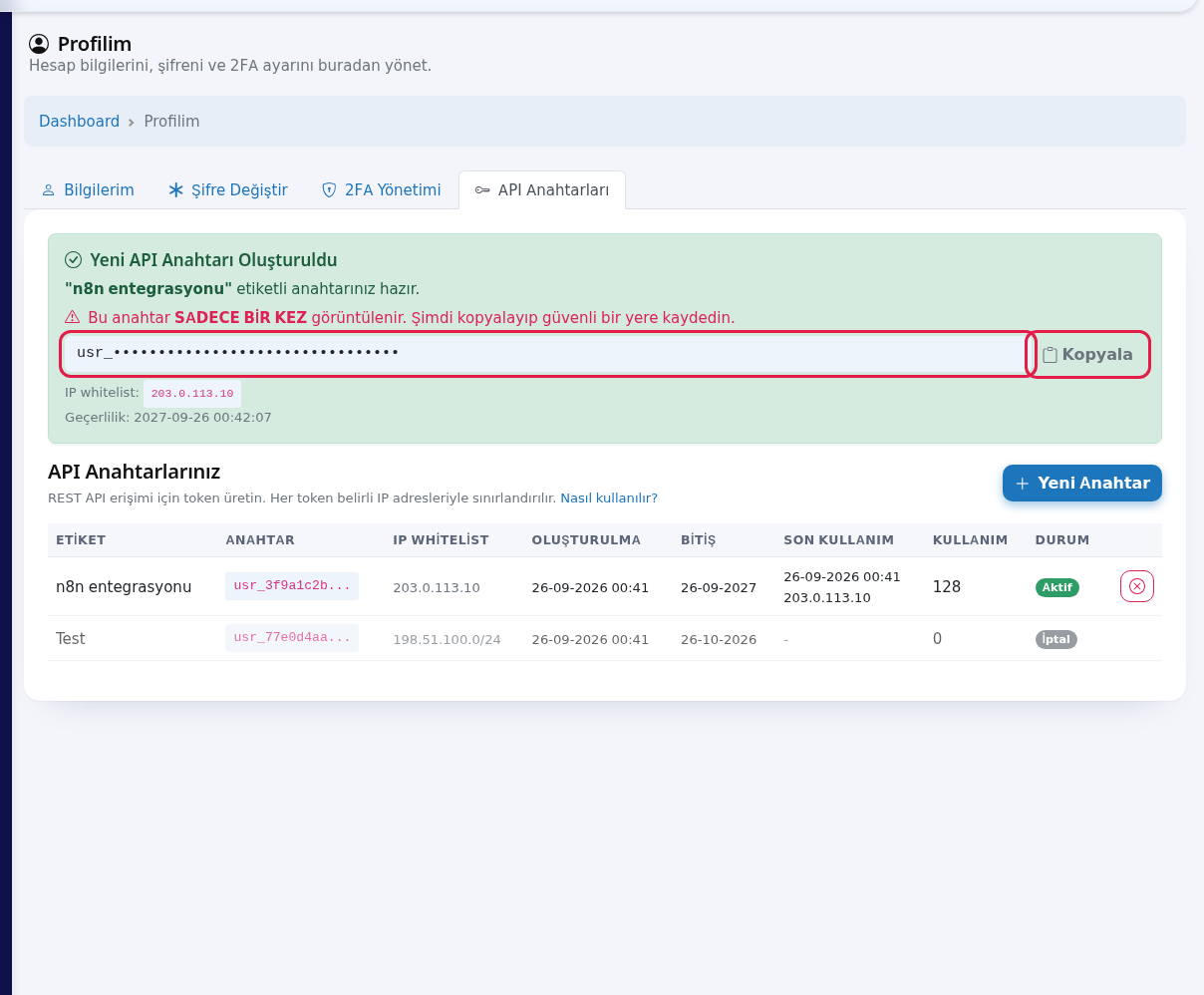Click the plus icon on Yeni Anahtar
The image size is (1204, 995).
(x=1022, y=484)
